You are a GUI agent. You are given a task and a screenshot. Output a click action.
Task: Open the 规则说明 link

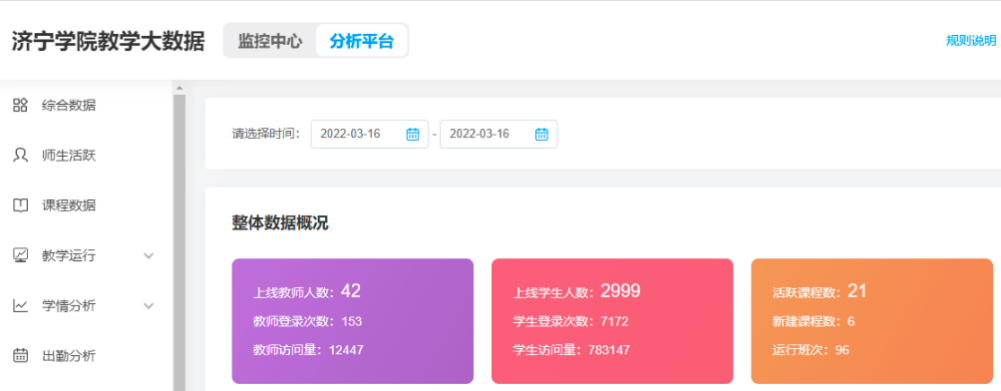coord(971,41)
